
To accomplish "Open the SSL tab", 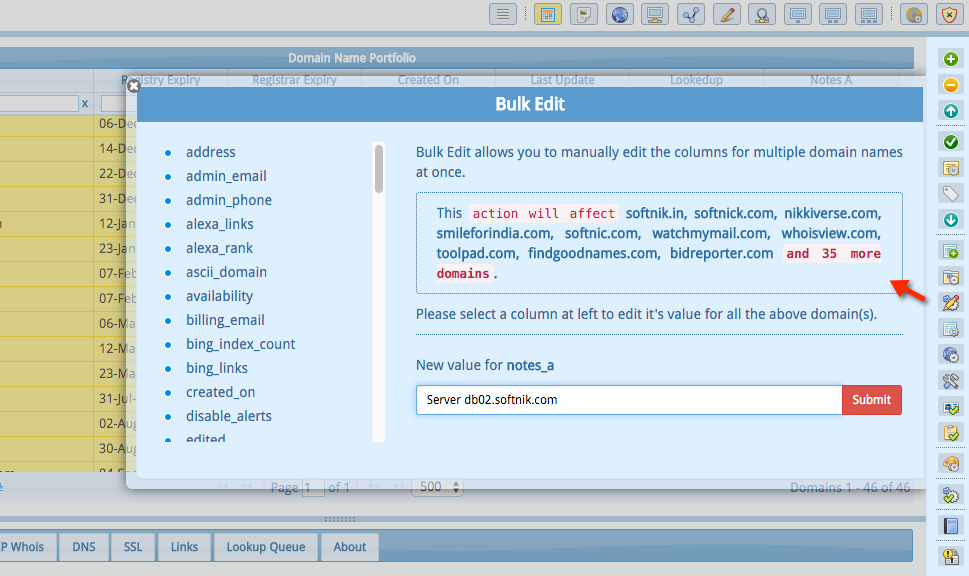I will (133, 547).
